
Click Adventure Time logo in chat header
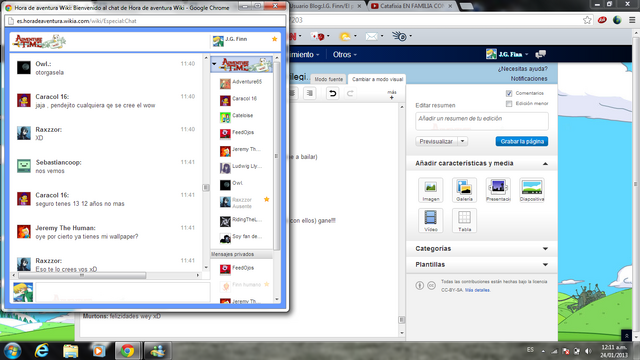point(40,41)
